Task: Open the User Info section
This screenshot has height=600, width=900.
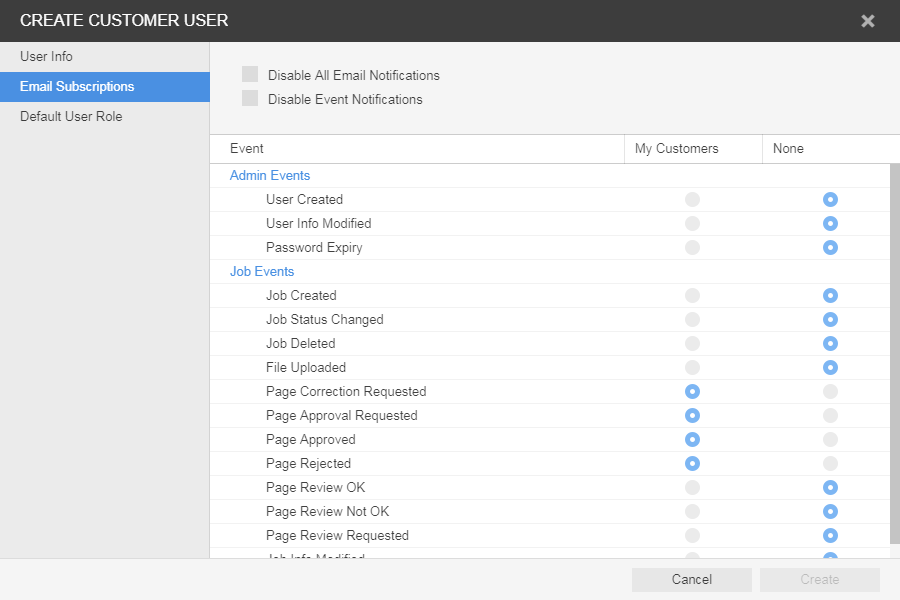Action: (x=47, y=57)
